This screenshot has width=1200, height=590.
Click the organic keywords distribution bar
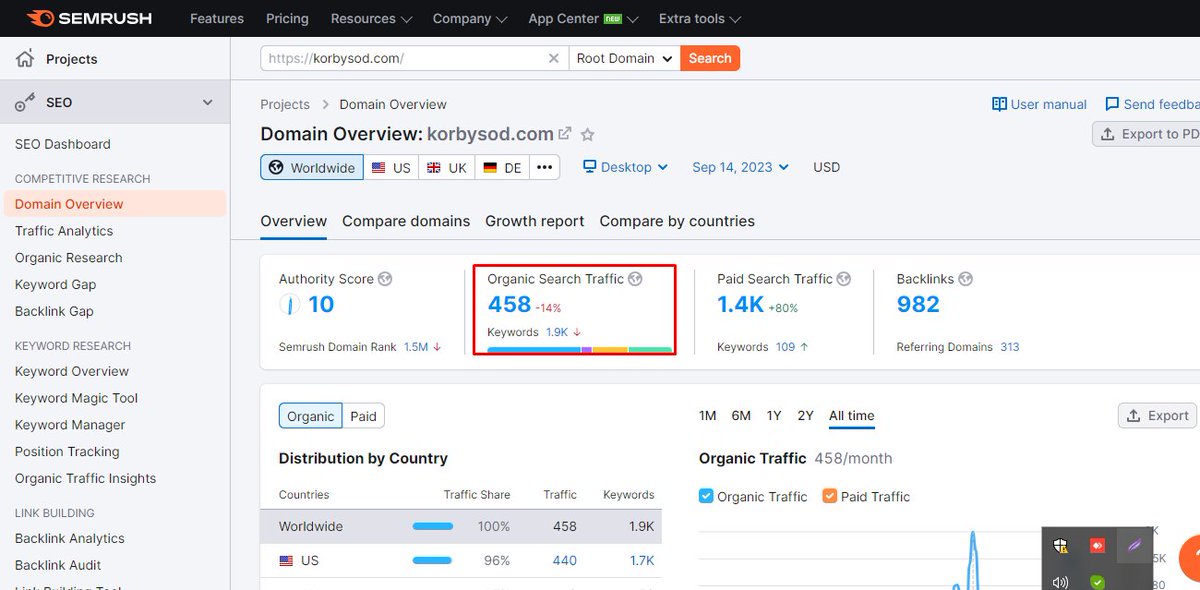pyautogui.click(x=579, y=350)
